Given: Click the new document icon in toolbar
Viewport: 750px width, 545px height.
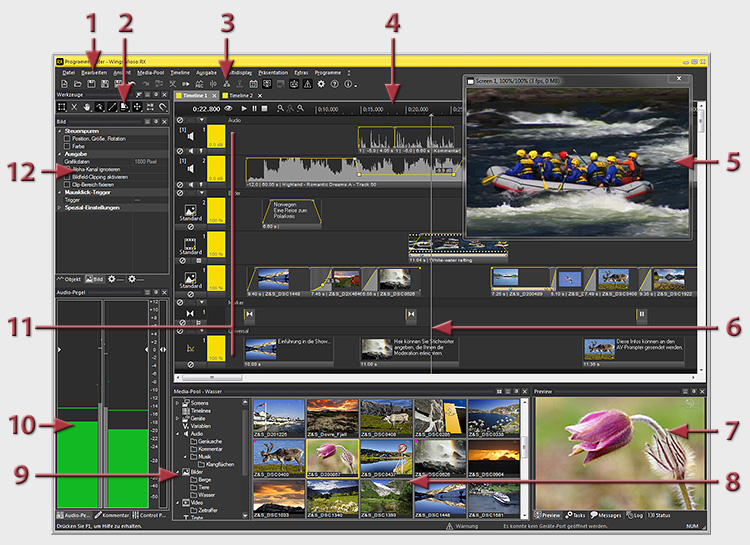Looking at the screenshot, I should pos(63,84).
